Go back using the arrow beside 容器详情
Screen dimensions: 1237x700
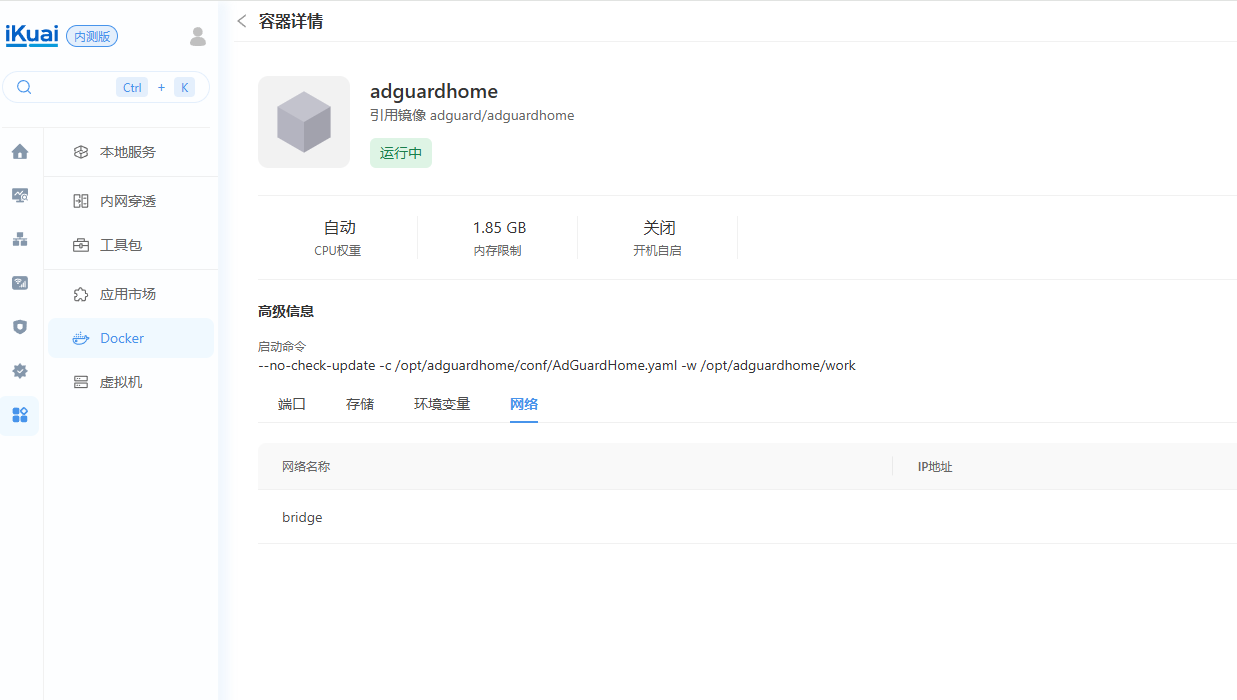point(241,21)
